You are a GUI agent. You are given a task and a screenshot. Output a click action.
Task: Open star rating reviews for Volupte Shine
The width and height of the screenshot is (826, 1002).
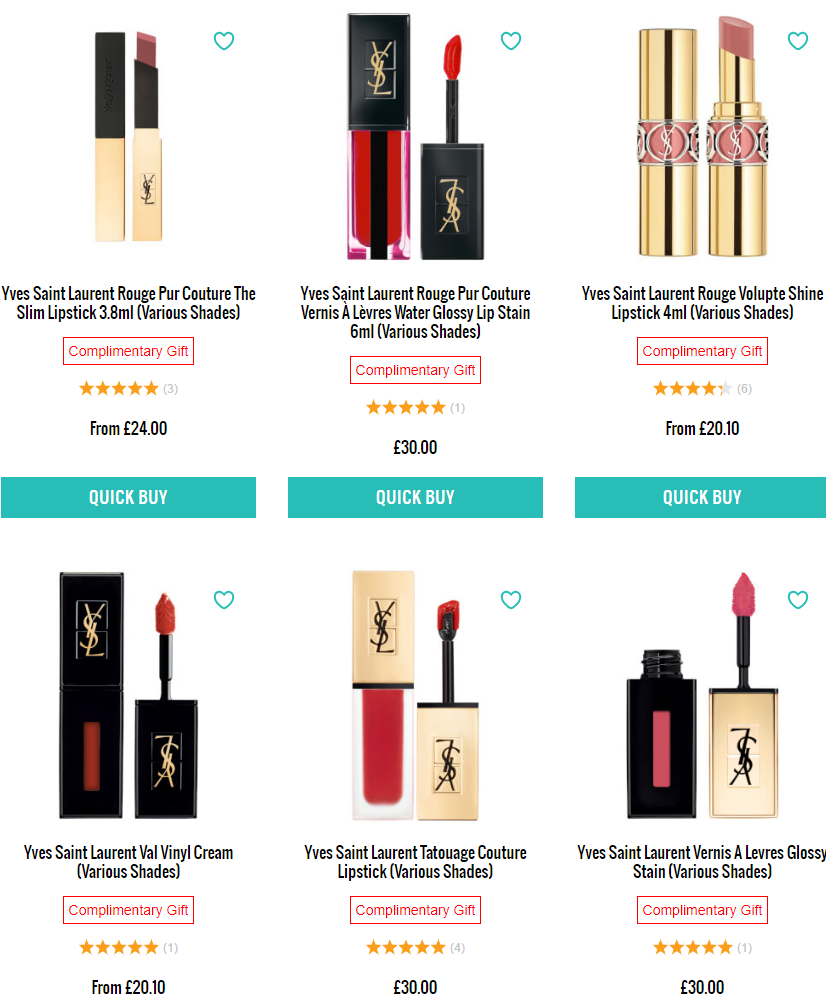click(x=702, y=389)
